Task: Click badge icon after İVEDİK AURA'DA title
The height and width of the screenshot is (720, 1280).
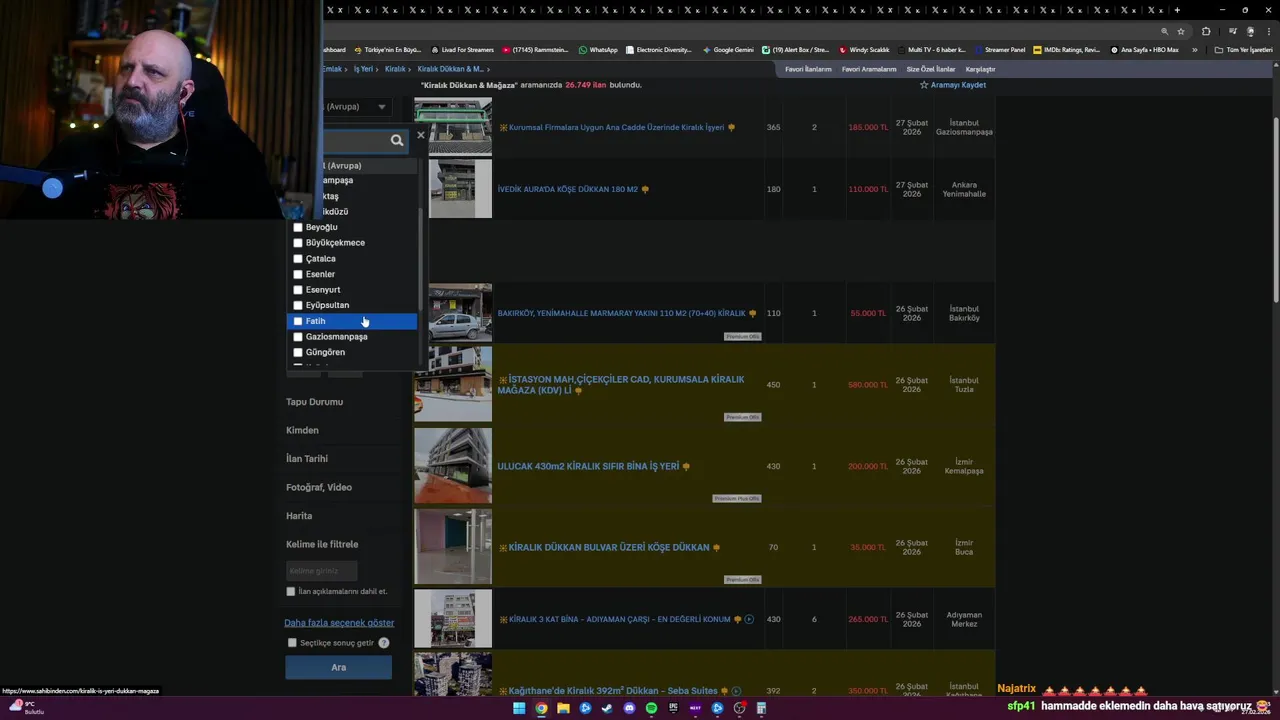Action: tap(645, 189)
